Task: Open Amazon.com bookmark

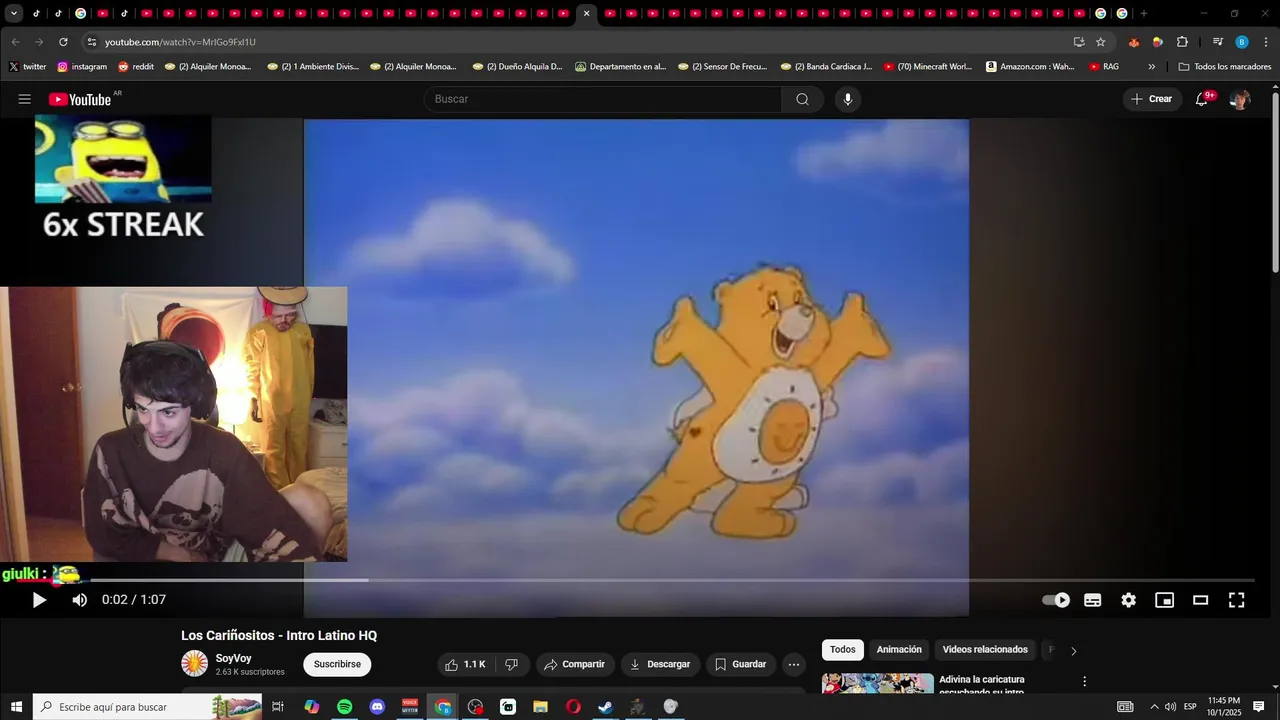Action: [1030, 67]
